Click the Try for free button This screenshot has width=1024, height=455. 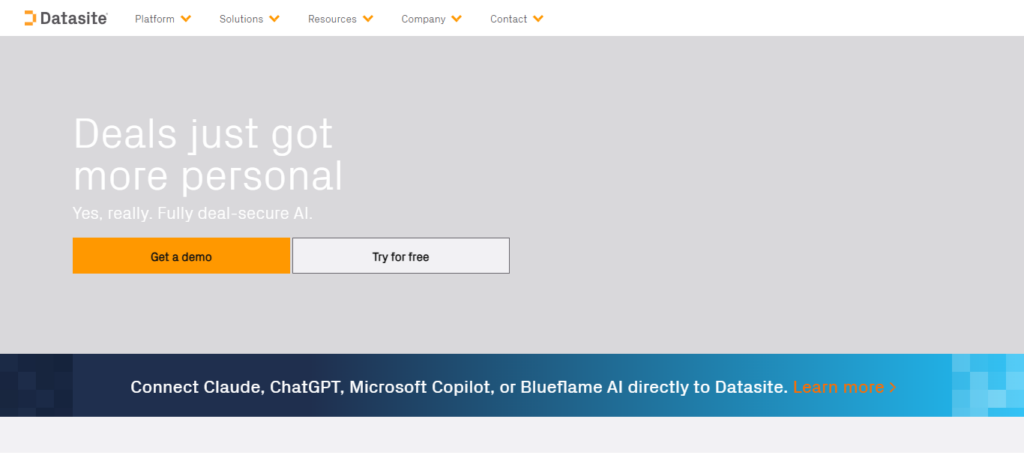click(401, 256)
